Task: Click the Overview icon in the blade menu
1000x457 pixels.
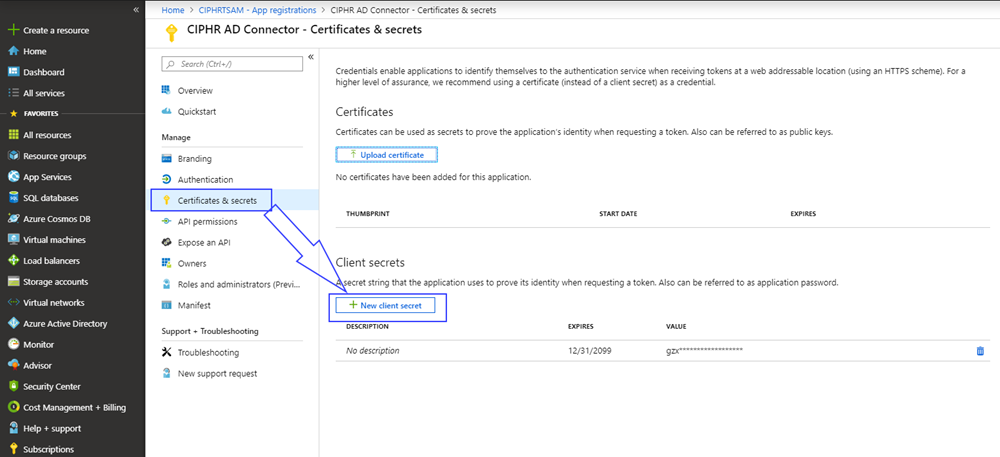Action: coord(166,91)
